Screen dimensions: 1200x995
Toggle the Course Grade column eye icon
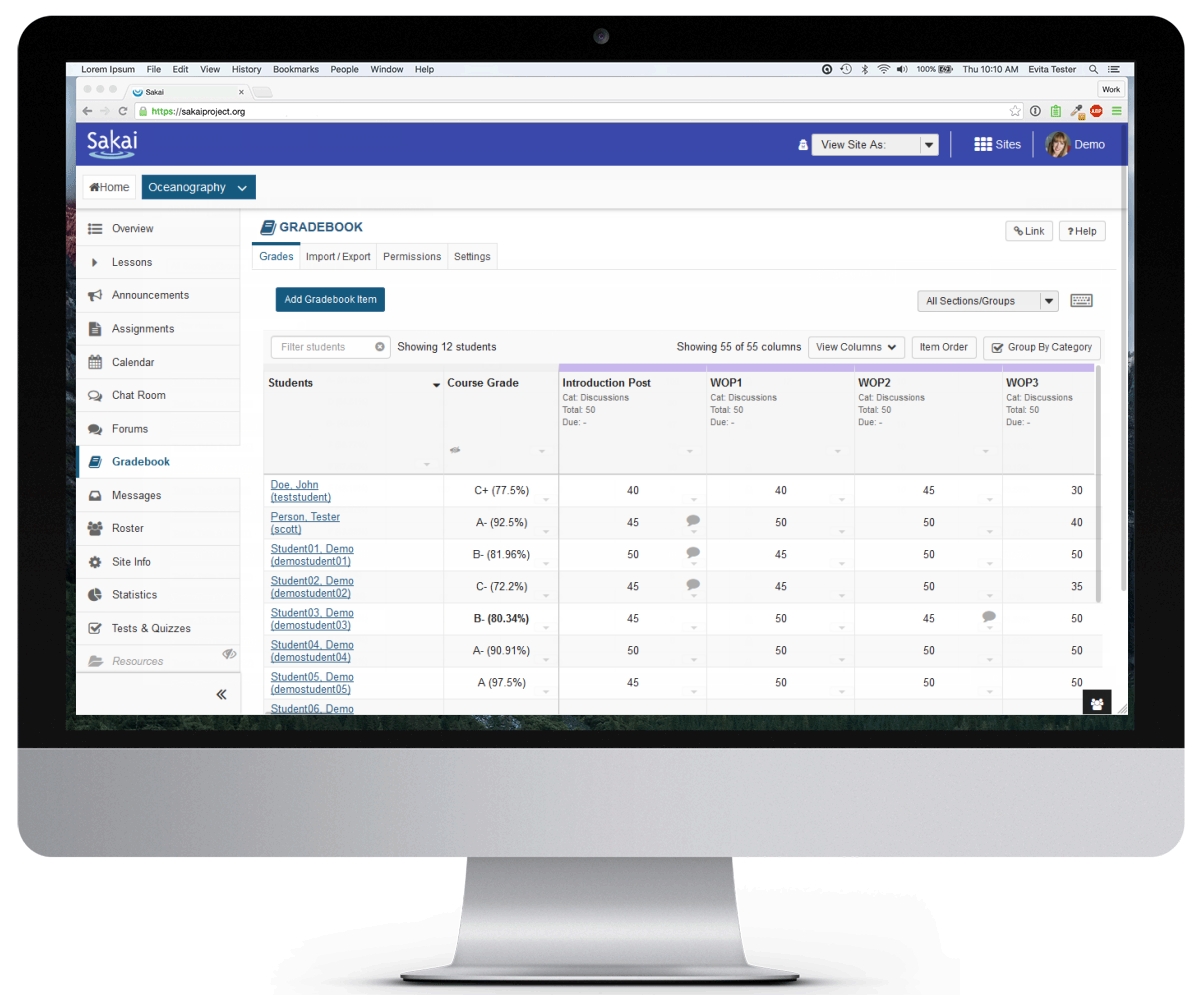coord(455,450)
